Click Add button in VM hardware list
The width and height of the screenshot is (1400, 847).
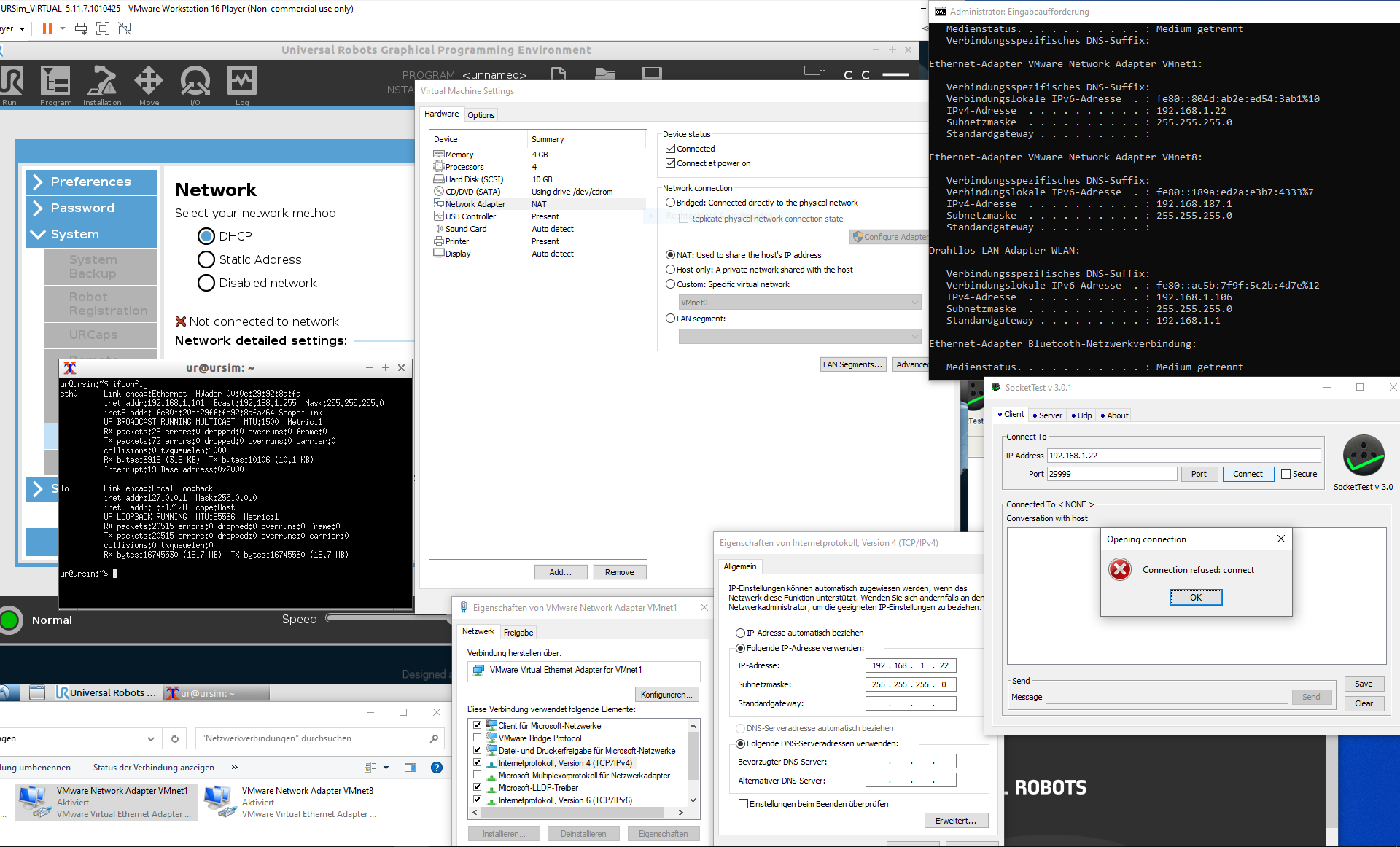561,572
